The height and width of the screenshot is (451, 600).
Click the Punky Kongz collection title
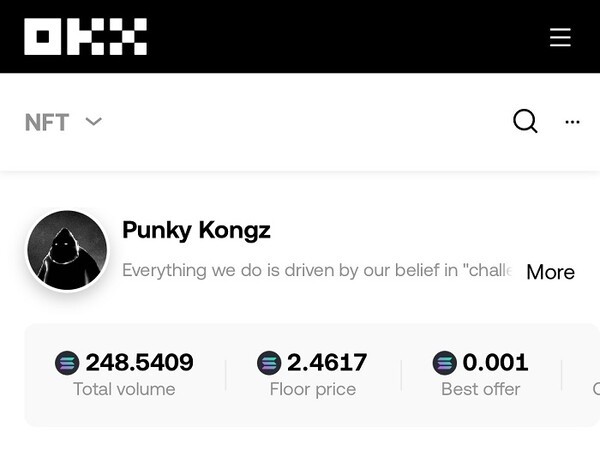click(196, 230)
